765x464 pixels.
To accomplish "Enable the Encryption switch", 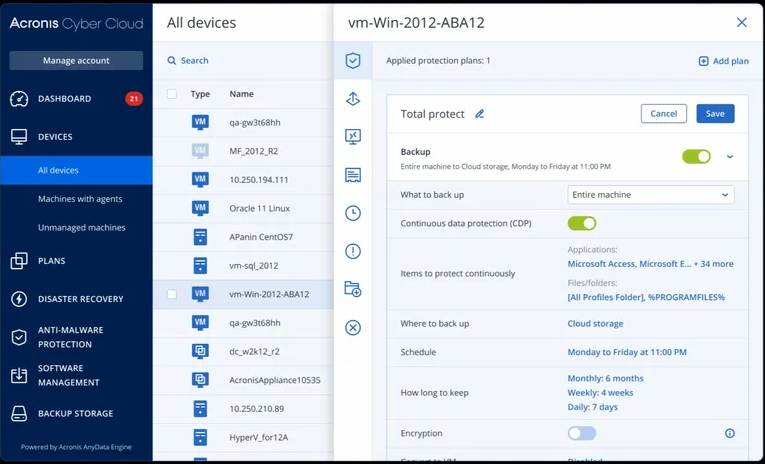I will click(582, 433).
